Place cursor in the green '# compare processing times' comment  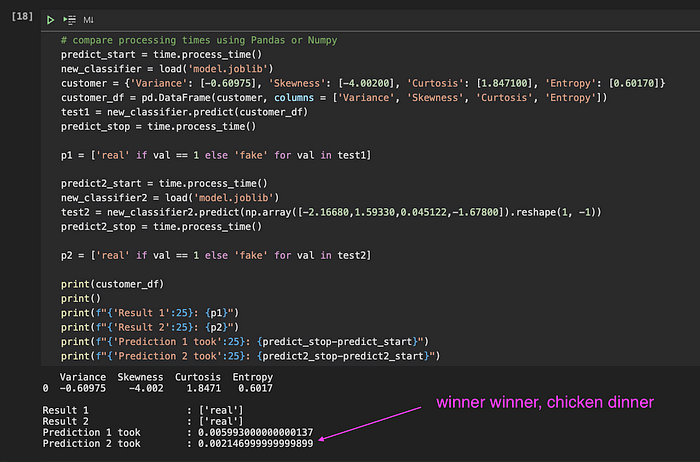coord(199,40)
